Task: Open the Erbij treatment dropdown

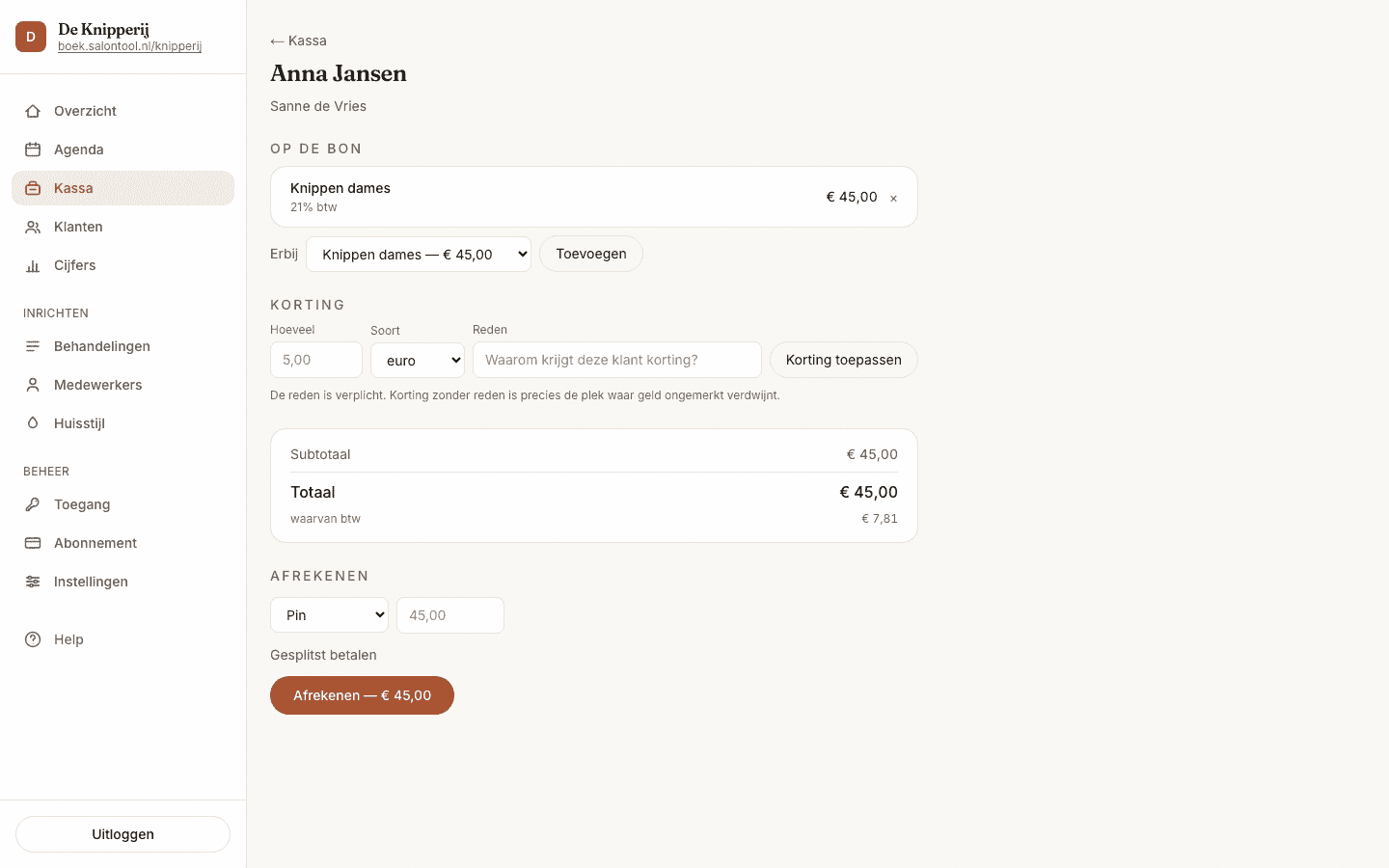Action: [419, 255]
